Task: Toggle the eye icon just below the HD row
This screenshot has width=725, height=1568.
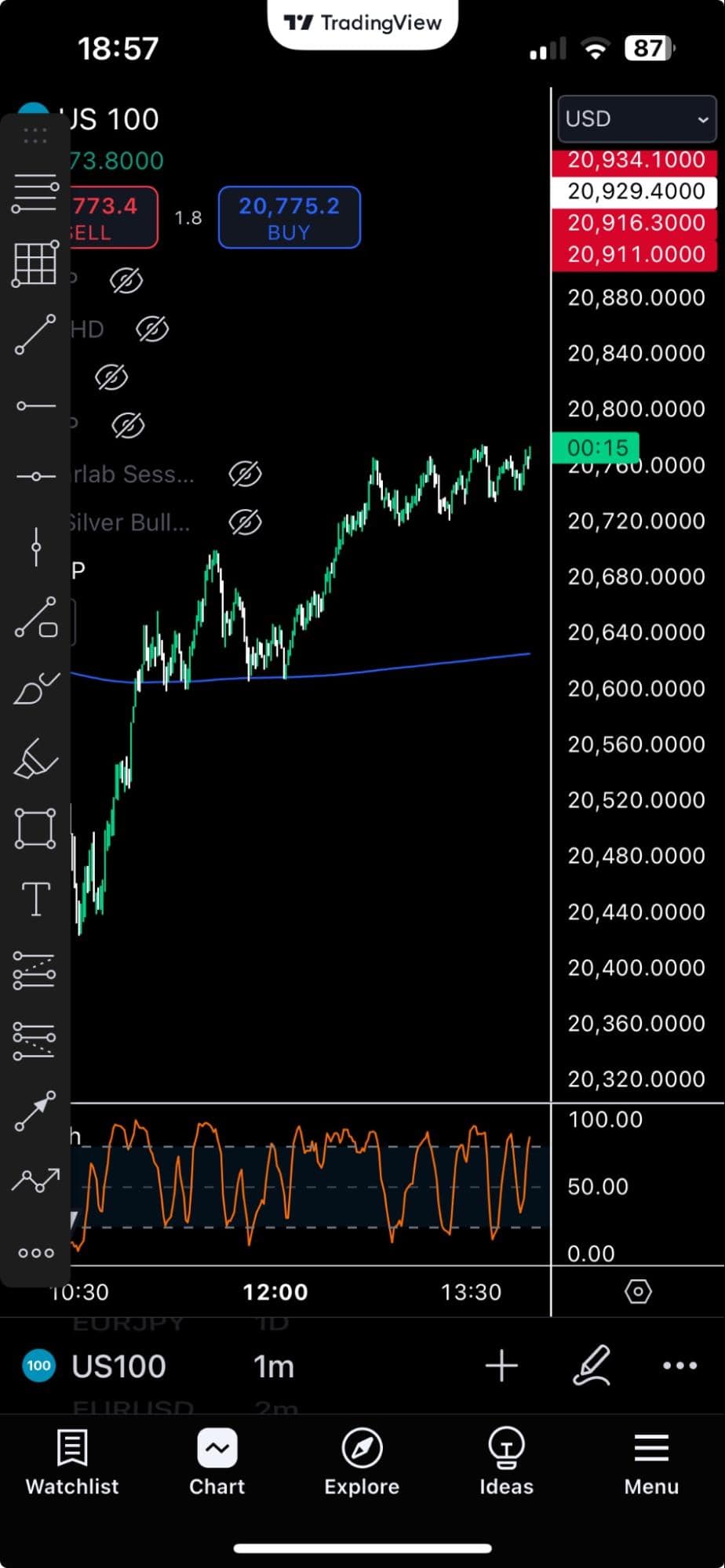Action: 111,377
